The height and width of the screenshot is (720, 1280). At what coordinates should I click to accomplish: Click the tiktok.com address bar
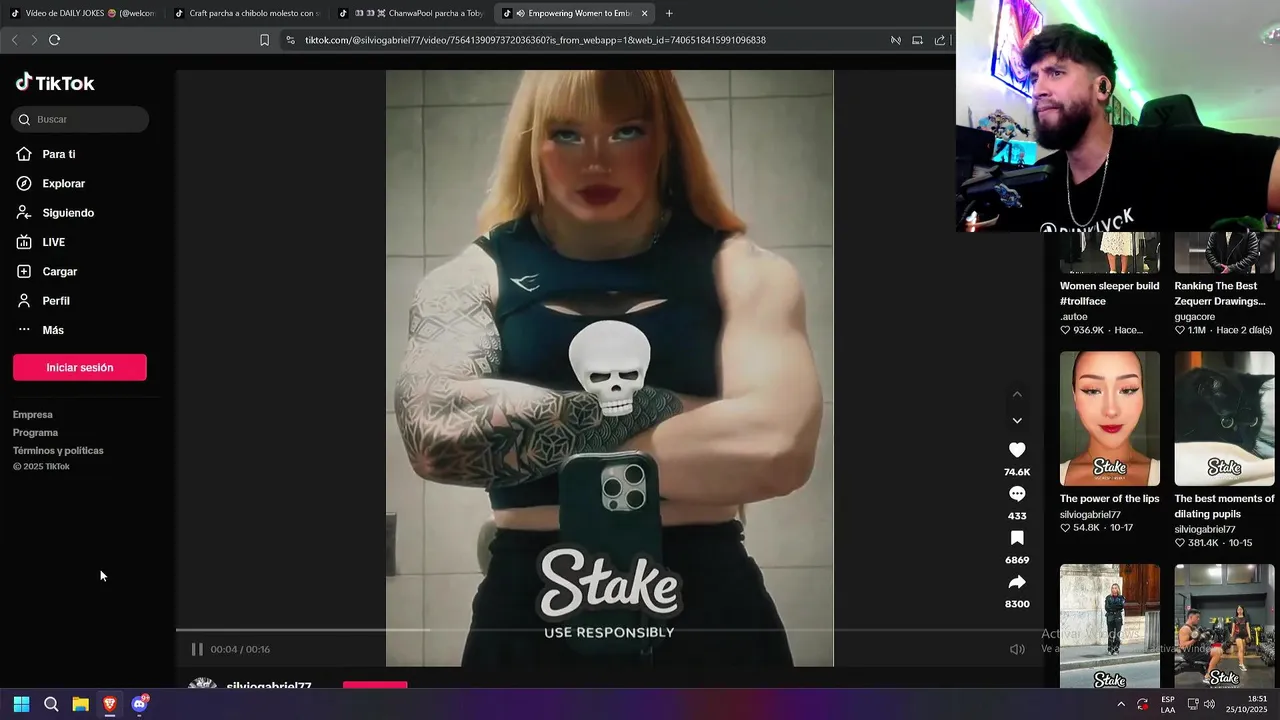[535, 40]
